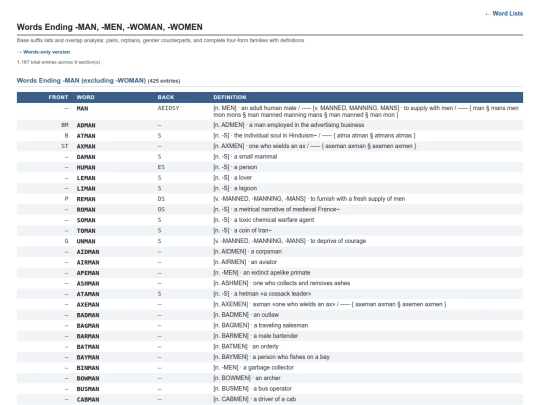Viewport: 540px width, 405px height.
Task: Select the word BARMAN
Action: (88, 336)
